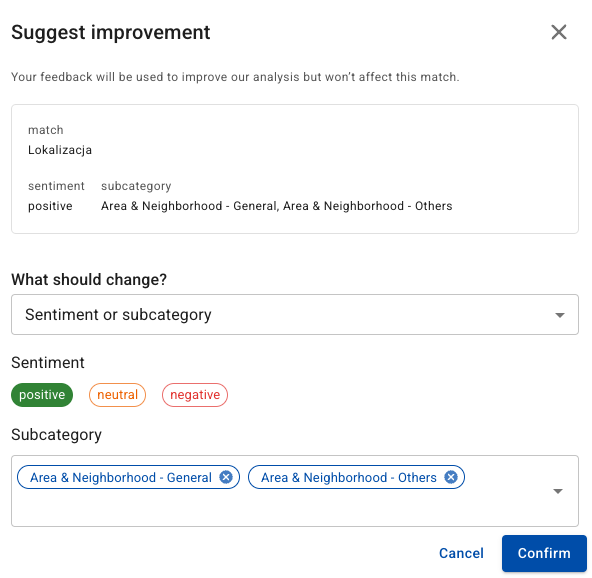Expand the What should change dropdown arrow

[x=560, y=315]
